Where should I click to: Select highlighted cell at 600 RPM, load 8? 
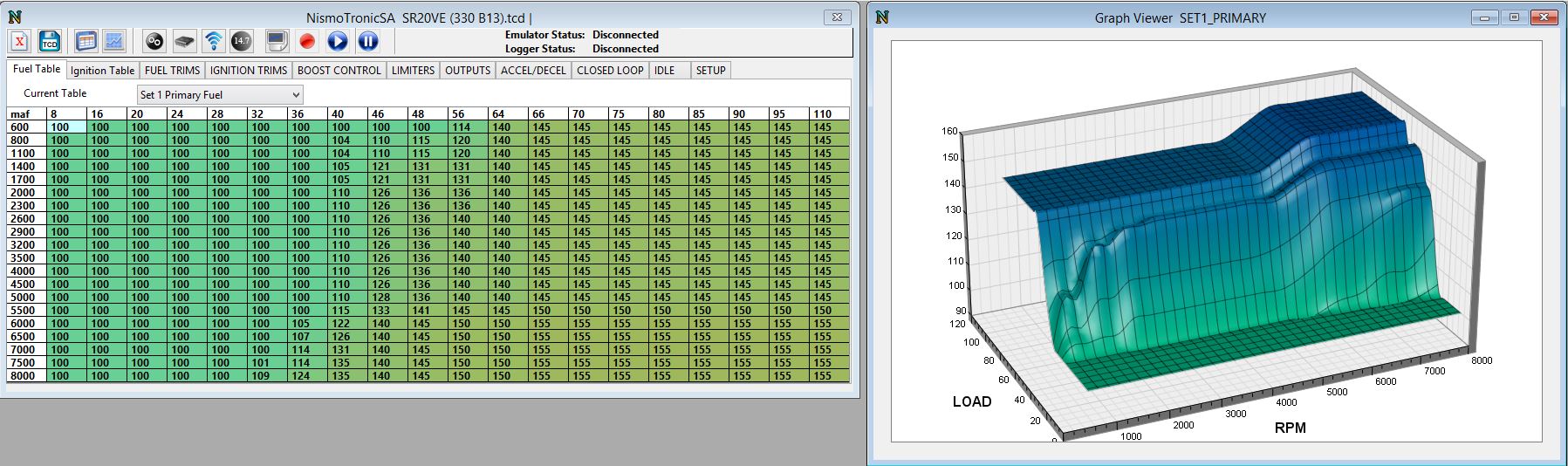click(67, 127)
